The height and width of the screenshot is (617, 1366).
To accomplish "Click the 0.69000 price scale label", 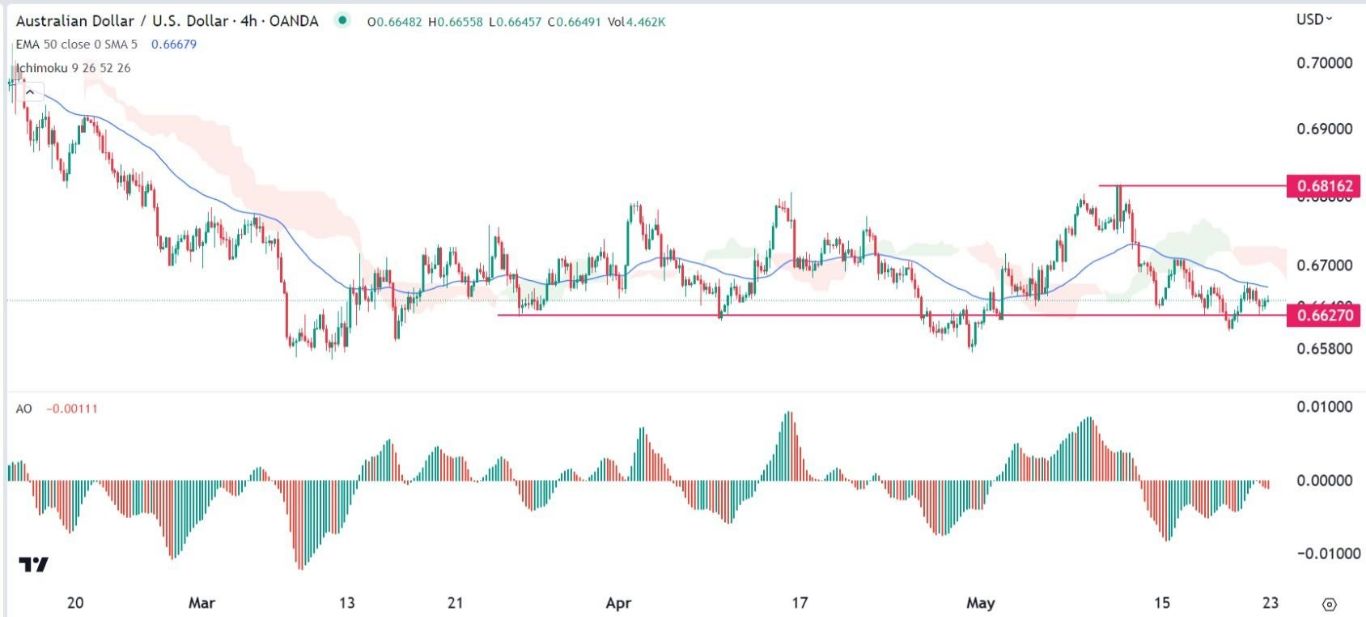I will click(1325, 130).
